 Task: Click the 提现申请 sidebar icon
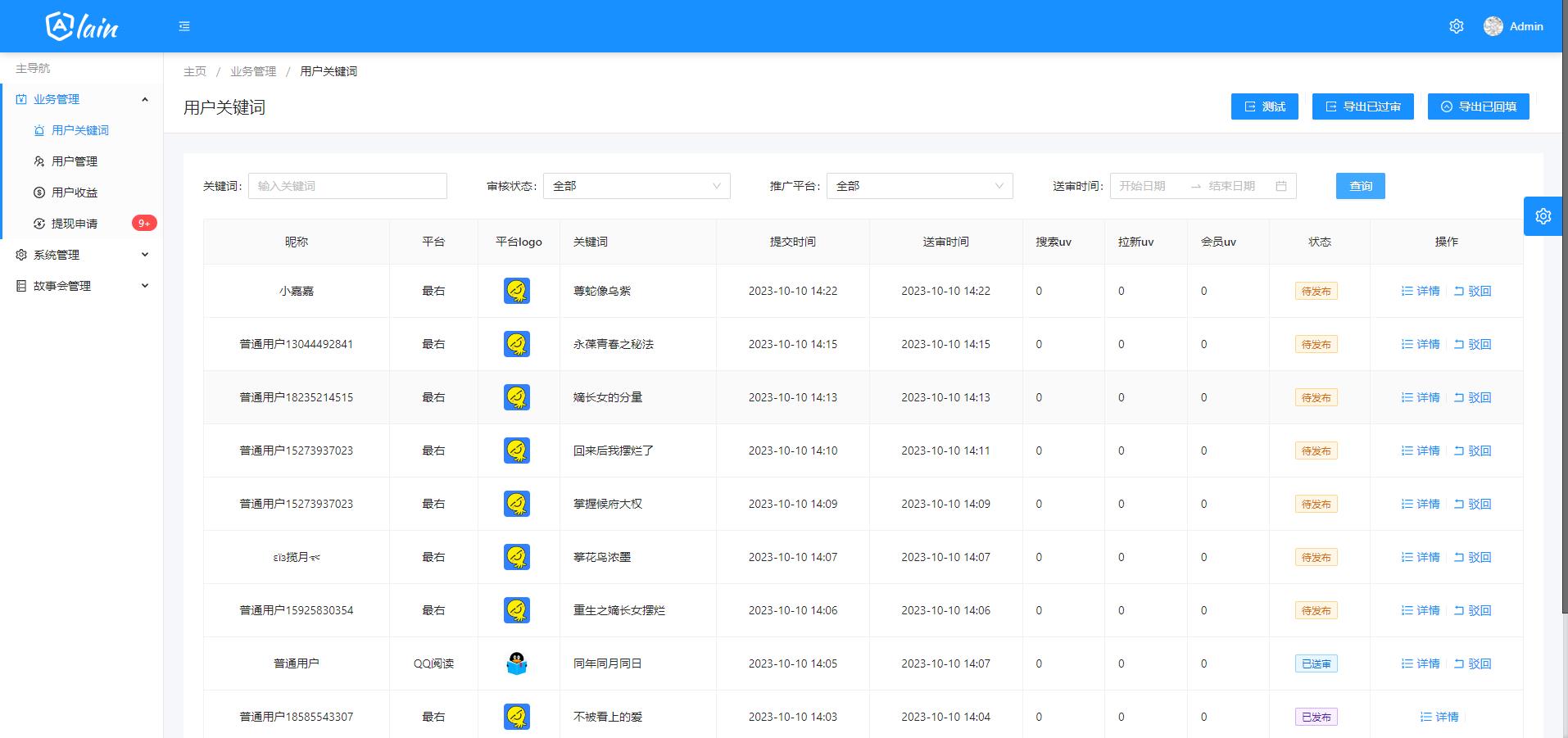click(x=39, y=224)
